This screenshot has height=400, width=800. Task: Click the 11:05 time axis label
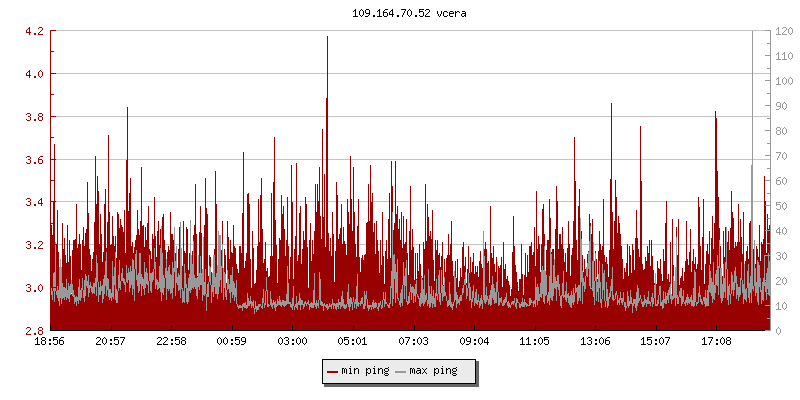pos(534,342)
